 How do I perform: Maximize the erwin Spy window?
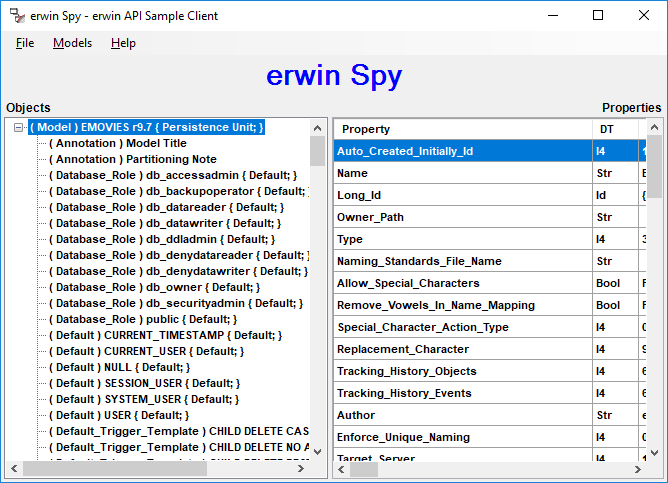(598, 16)
